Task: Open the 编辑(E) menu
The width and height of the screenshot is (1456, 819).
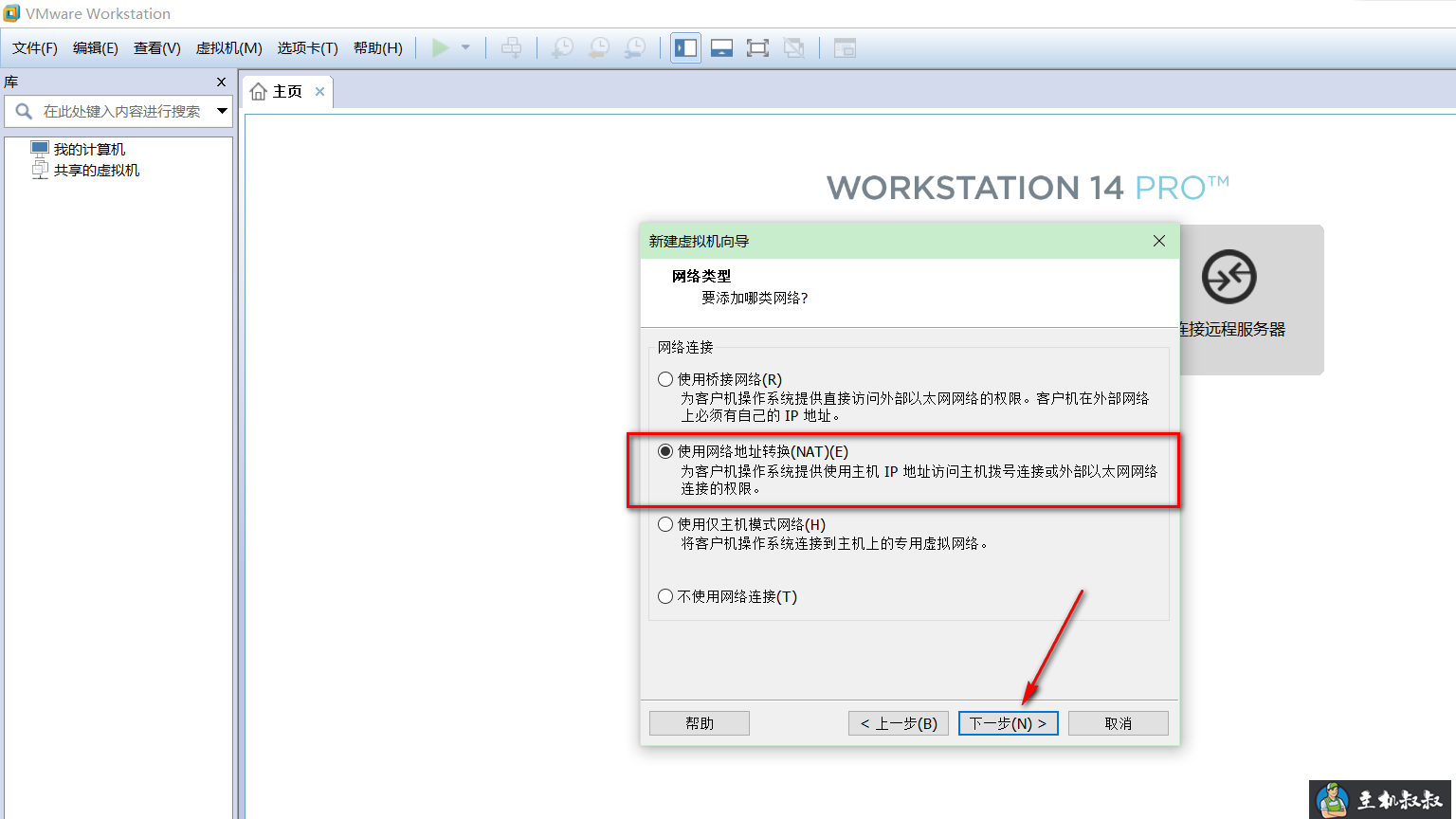Action: click(x=96, y=47)
